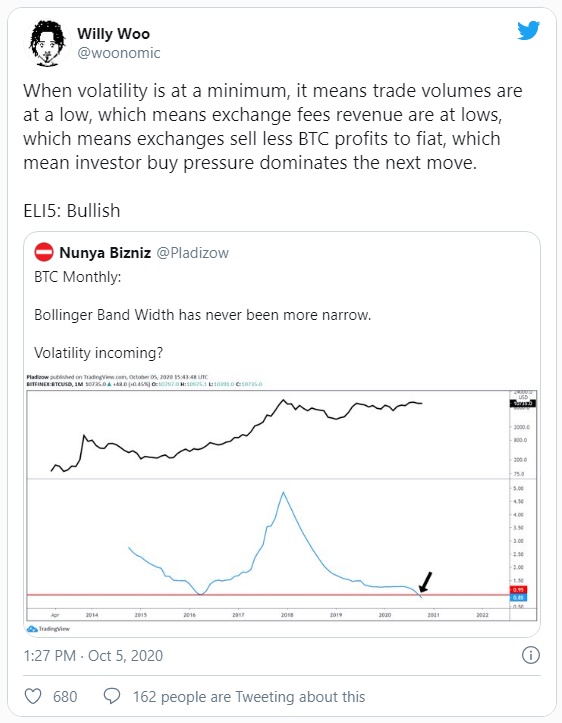Open '162 people are Tweeting about this'

[x=249, y=697]
